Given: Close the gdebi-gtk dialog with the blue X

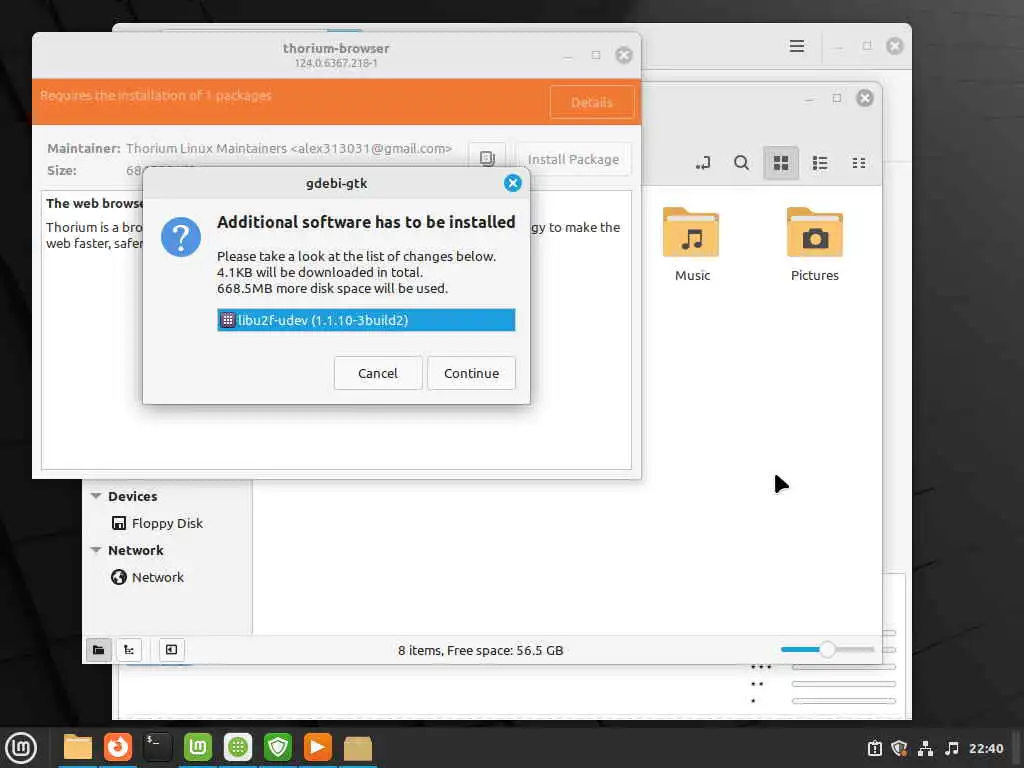Looking at the screenshot, I should [x=513, y=184].
